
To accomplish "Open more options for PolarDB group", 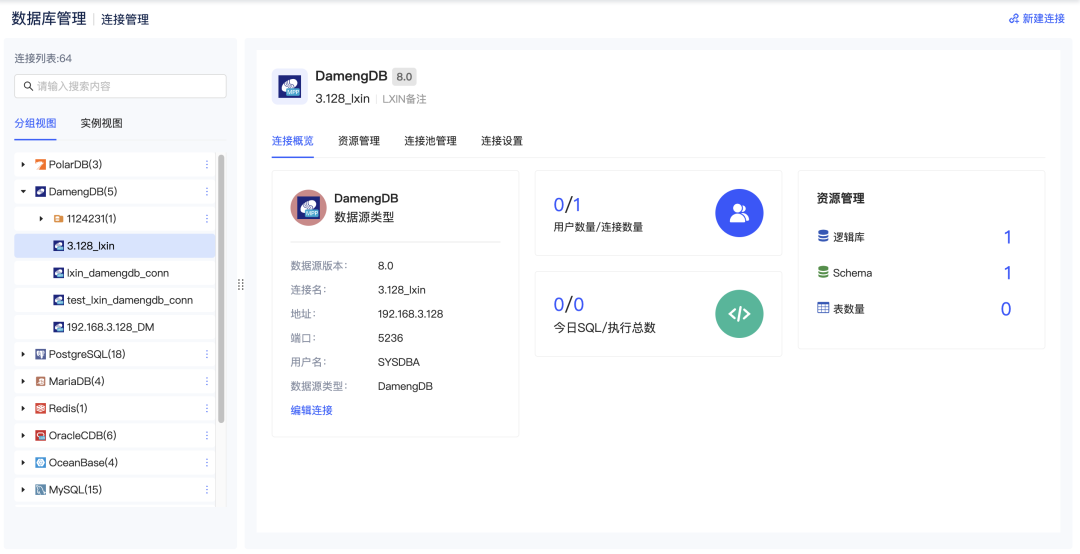I will (207, 165).
